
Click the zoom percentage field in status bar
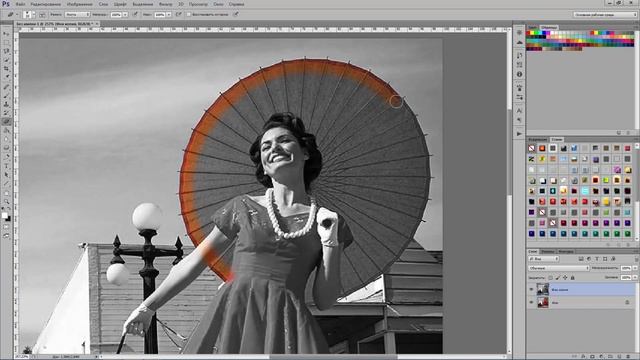coord(21,357)
